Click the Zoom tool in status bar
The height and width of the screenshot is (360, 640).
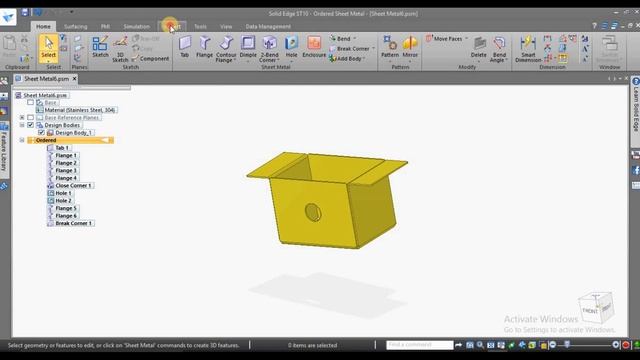coord(480,345)
